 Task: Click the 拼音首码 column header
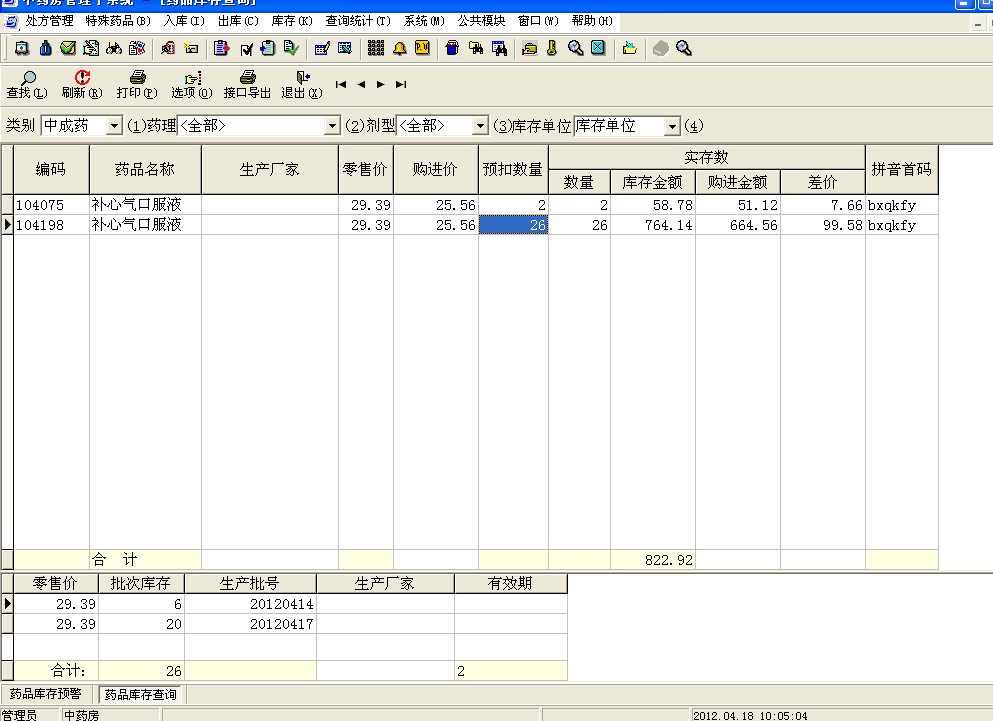[x=901, y=169]
